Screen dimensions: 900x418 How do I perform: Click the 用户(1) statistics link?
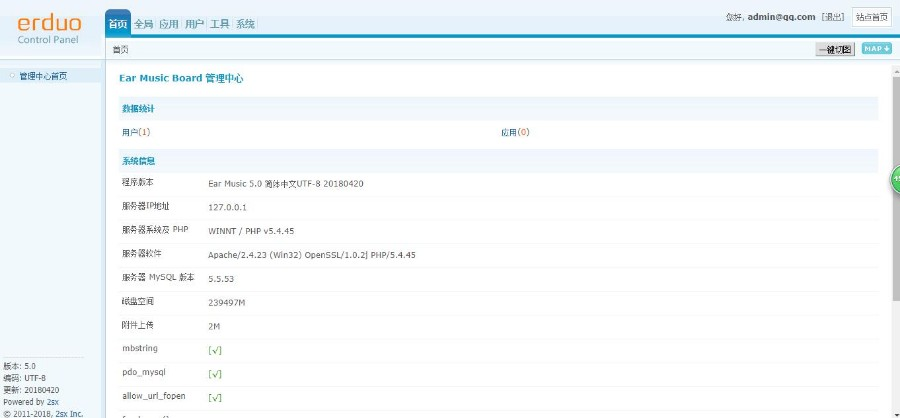[136, 132]
